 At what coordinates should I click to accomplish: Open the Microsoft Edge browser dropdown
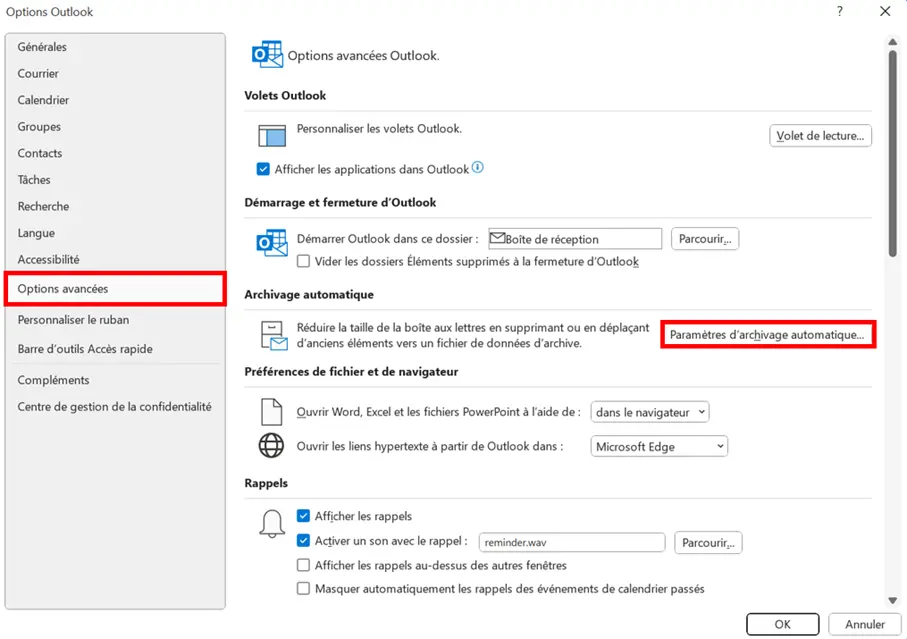click(659, 446)
